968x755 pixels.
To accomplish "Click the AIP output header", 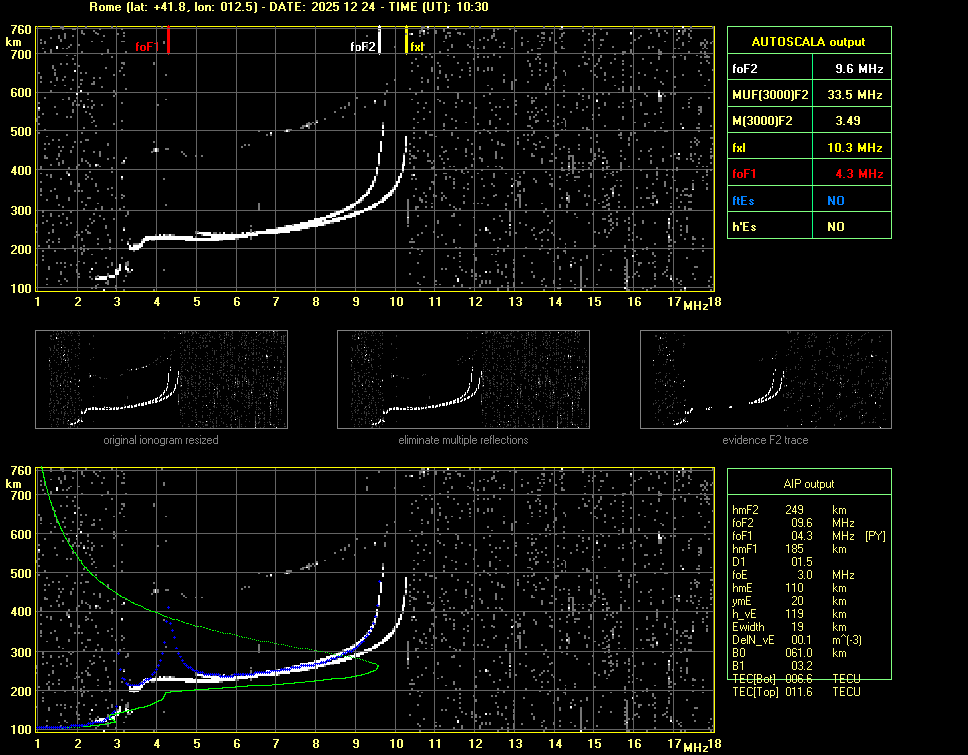I will click(x=808, y=484).
